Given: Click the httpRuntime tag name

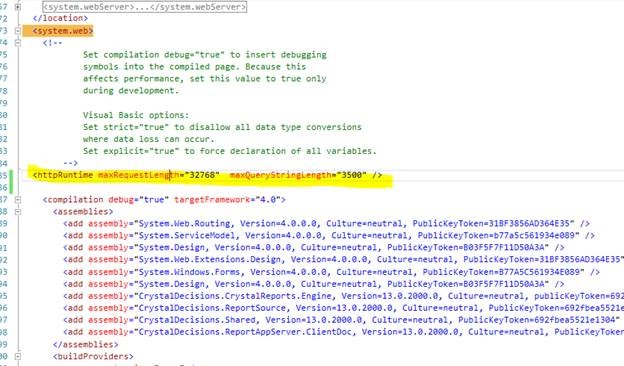Looking at the screenshot, I should click(65, 175).
